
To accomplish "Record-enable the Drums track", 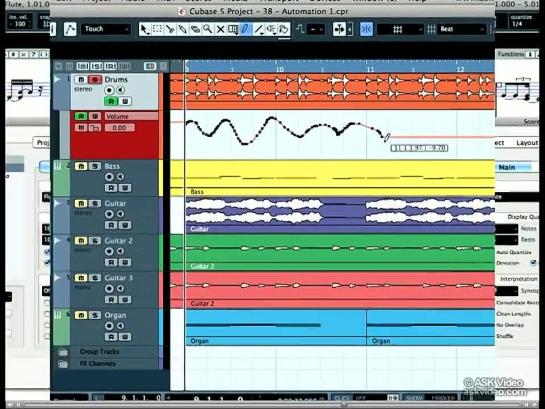I will 109,90.
